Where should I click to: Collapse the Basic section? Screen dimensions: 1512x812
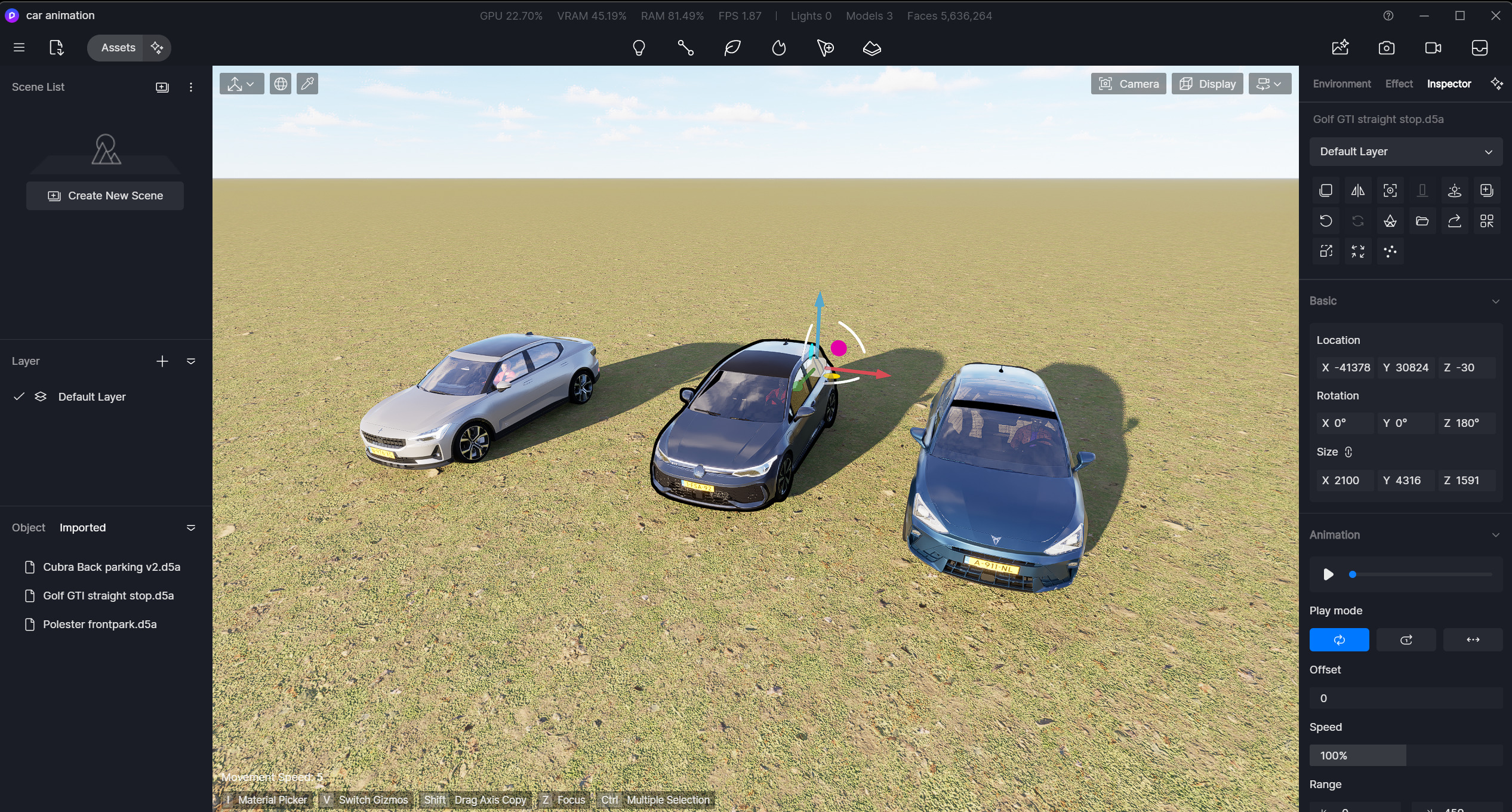click(x=1495, y=301)
